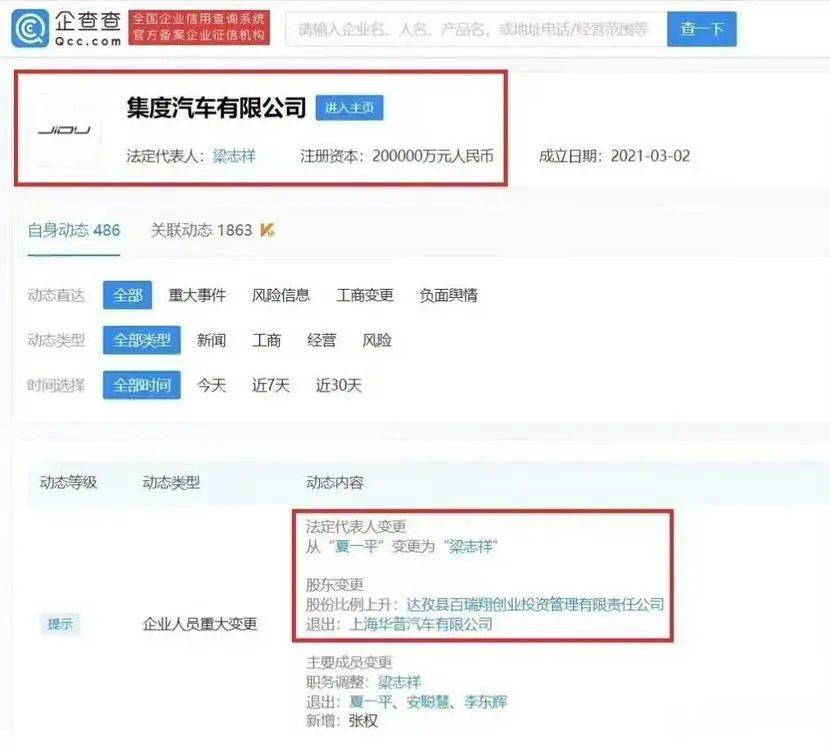This screenshot has height=755, width=830.
Task: Select 全部 under 动态直达
Action: (128, 295)
